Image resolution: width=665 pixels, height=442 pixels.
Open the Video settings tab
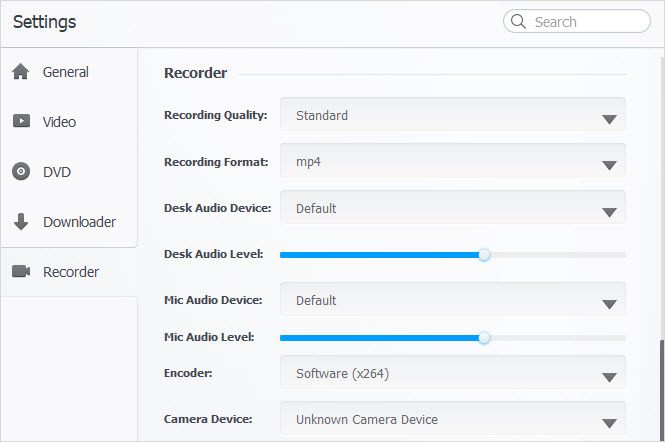pyautogui.click(x=59, y=122)
